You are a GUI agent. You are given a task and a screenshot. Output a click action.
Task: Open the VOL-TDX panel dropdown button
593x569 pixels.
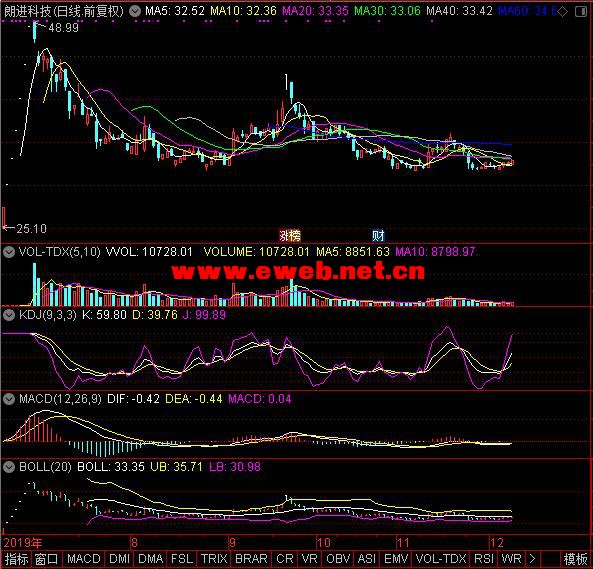click(9, 251)
